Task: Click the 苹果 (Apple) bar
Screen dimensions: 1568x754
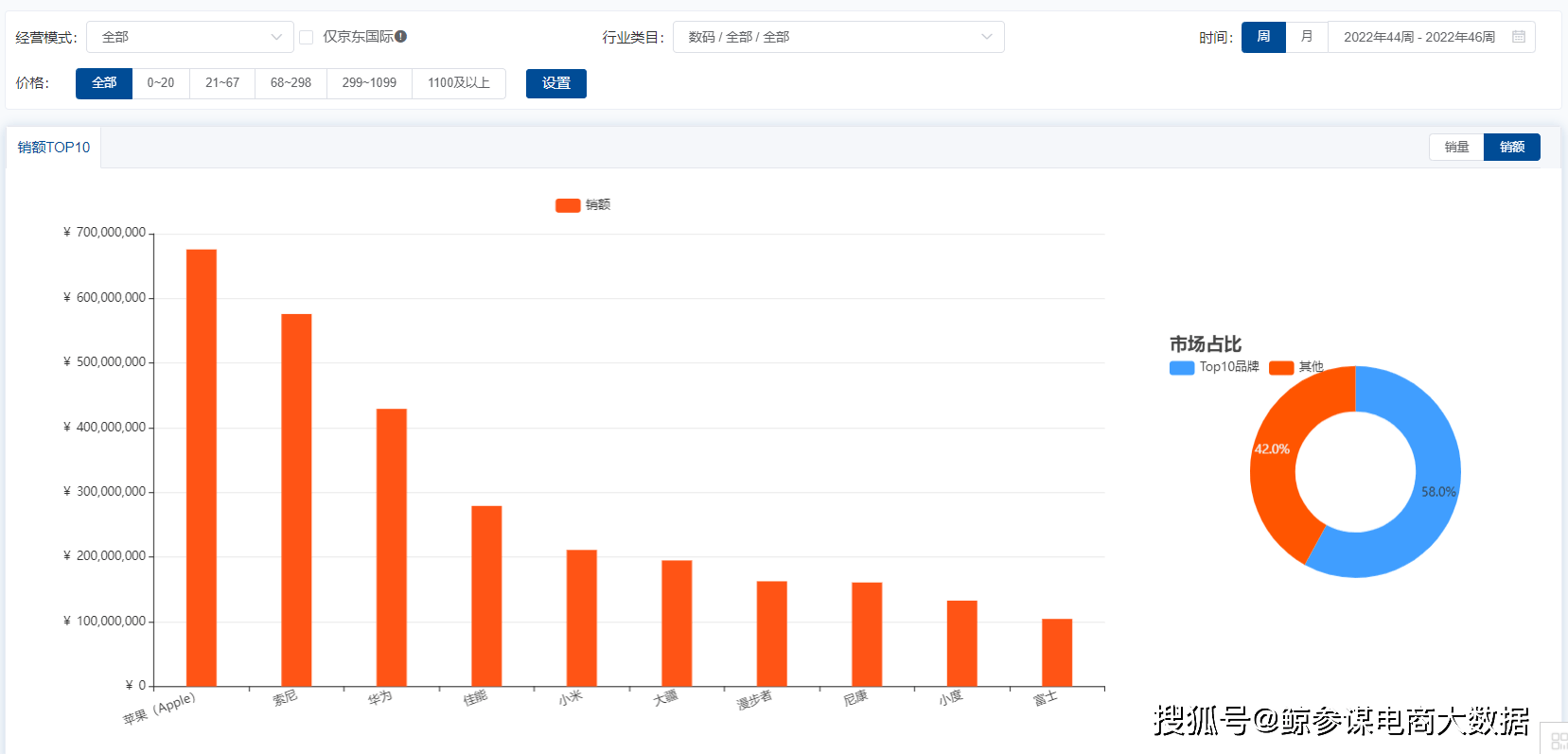Action: coord(202,467)
